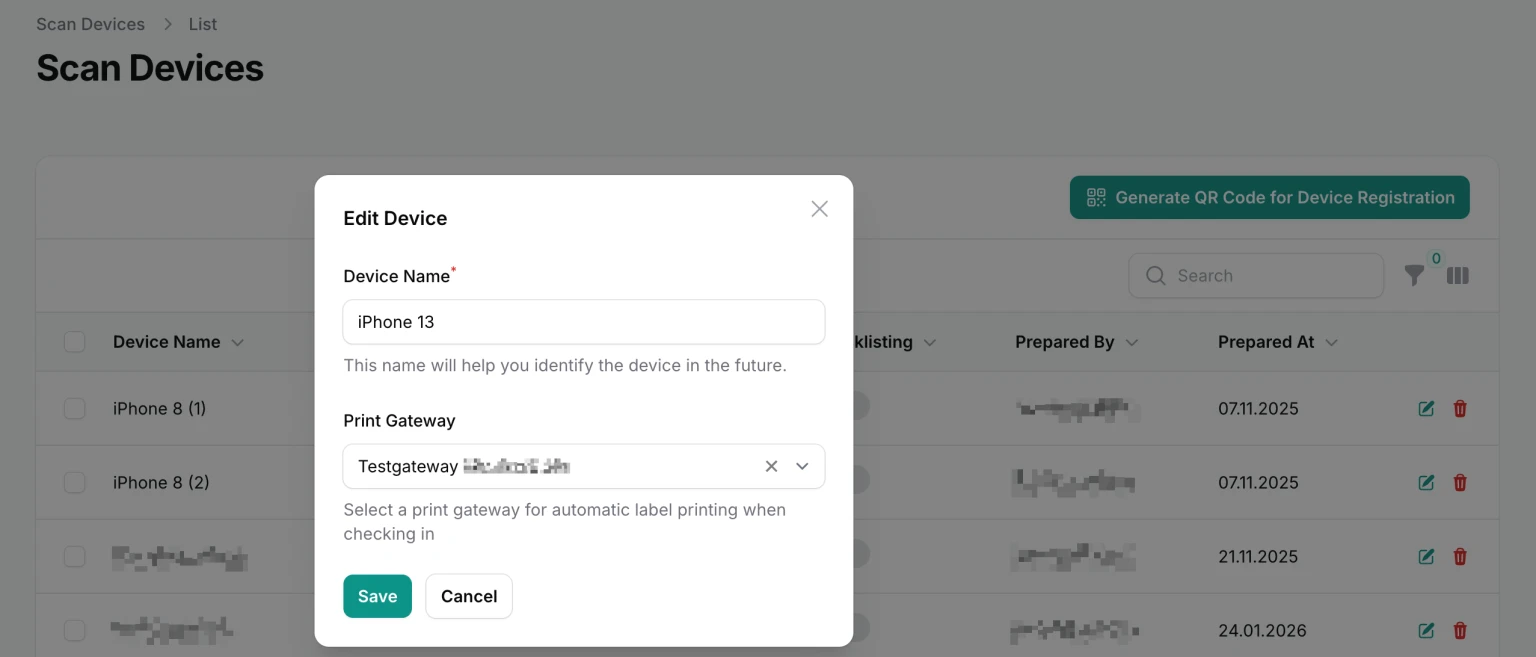Delete the iPhone 8 (1) device

coord(1460,408)
